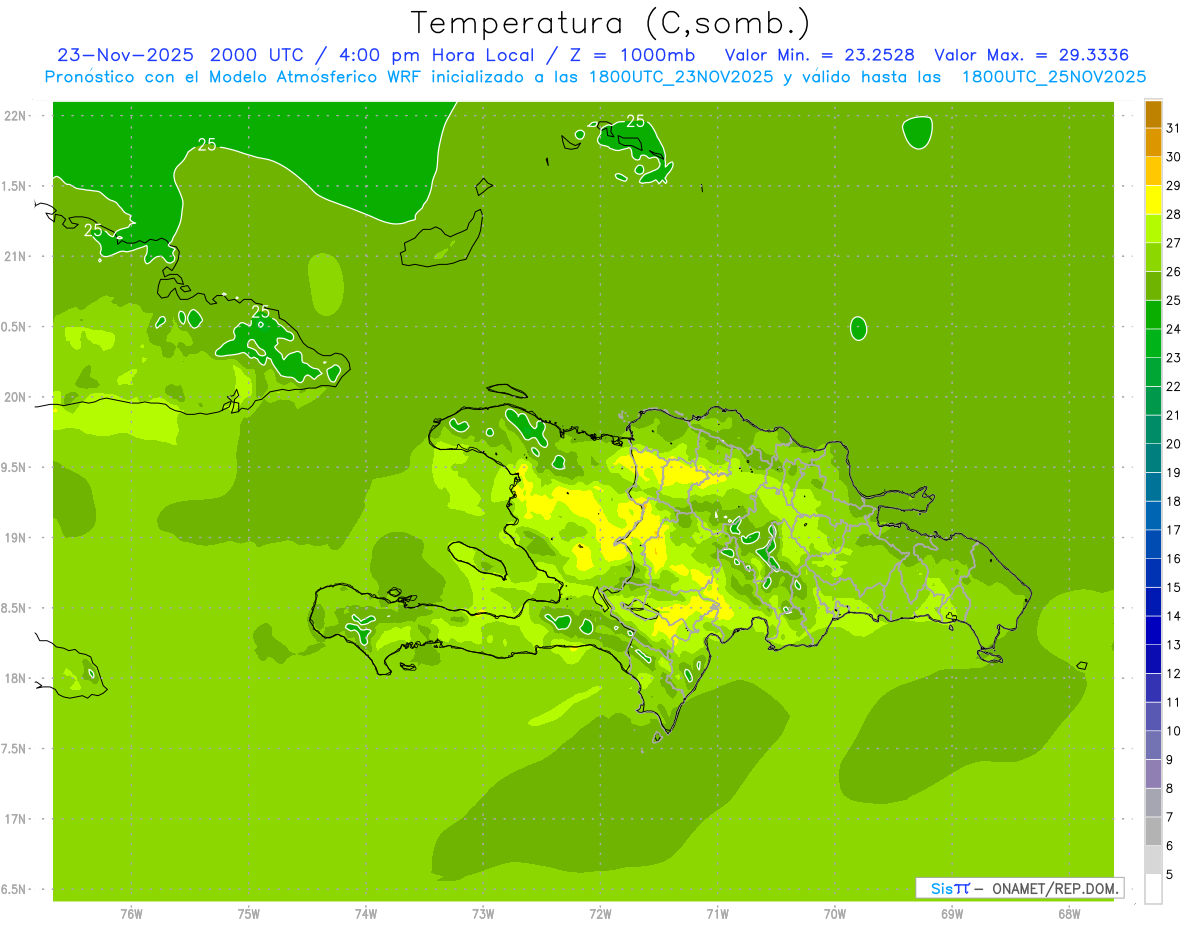1200x927 pixels.
Task: Click the '70W' longitude axis label
Action: [835, 914]
